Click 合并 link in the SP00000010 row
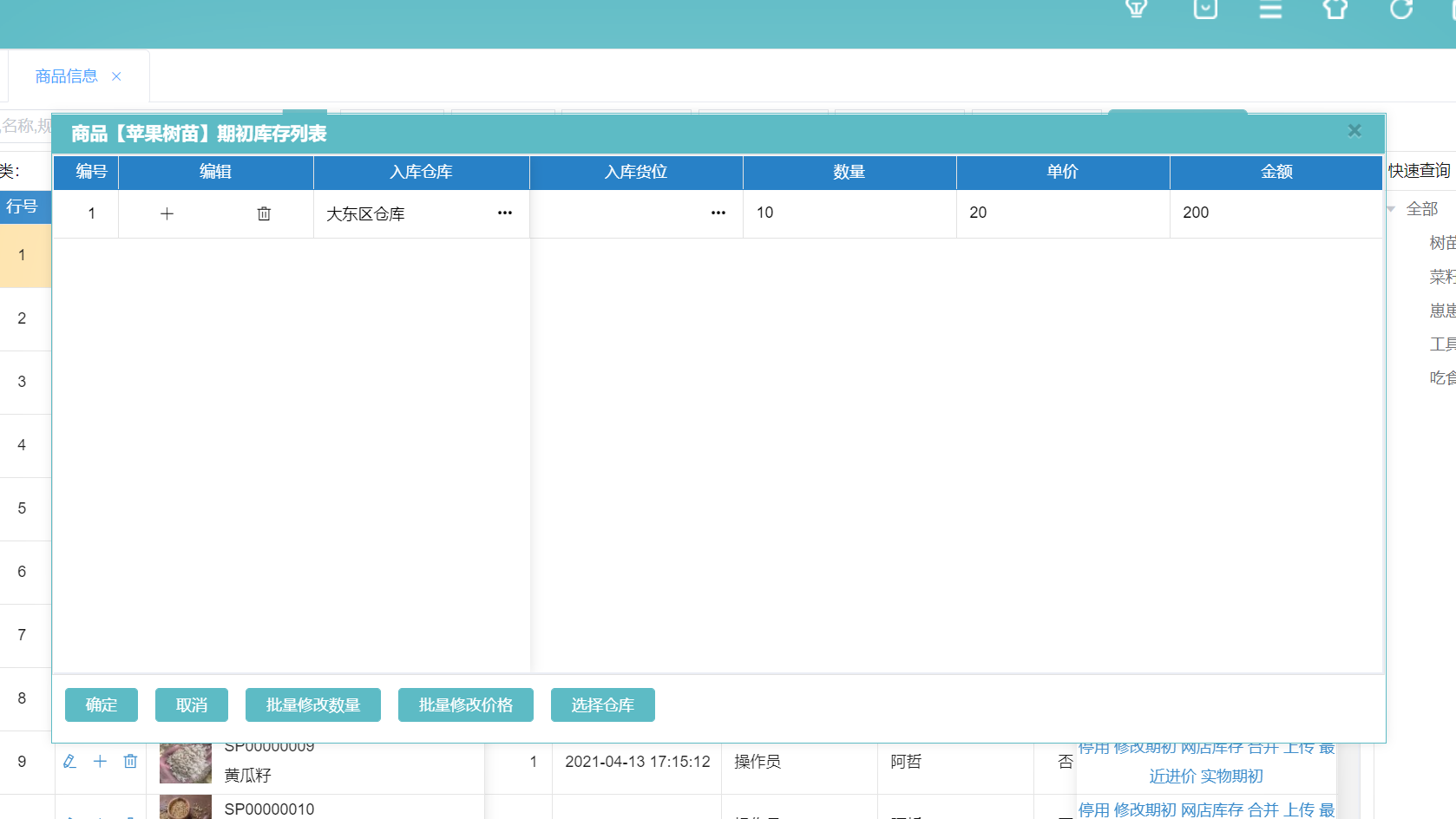The width and height of the screenshot is (1456, 819). 1263,810
